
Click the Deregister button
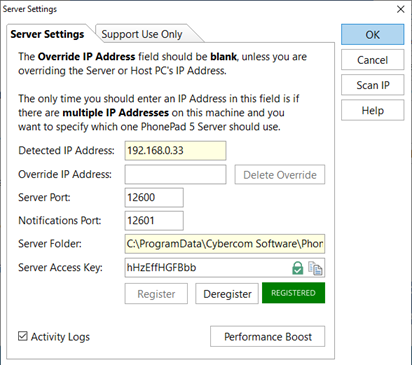pos(227,294)
